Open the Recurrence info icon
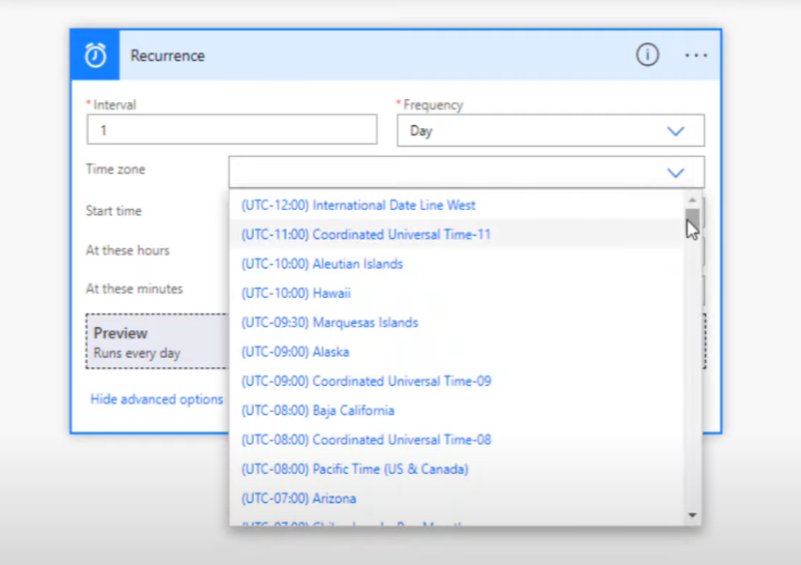Image resolution: width=801 pixels, height=565 pixels. [x=647, y=55]
